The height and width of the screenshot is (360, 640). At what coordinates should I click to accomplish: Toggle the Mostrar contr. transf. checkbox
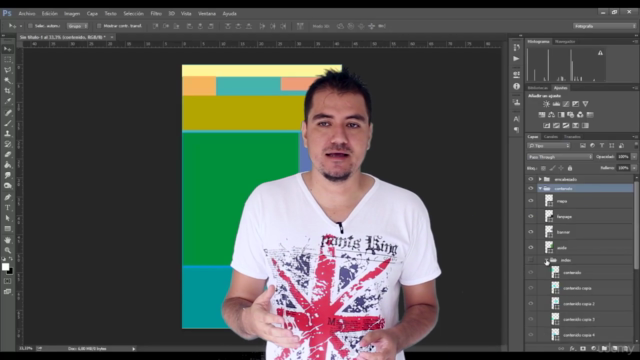coord(99,26)
